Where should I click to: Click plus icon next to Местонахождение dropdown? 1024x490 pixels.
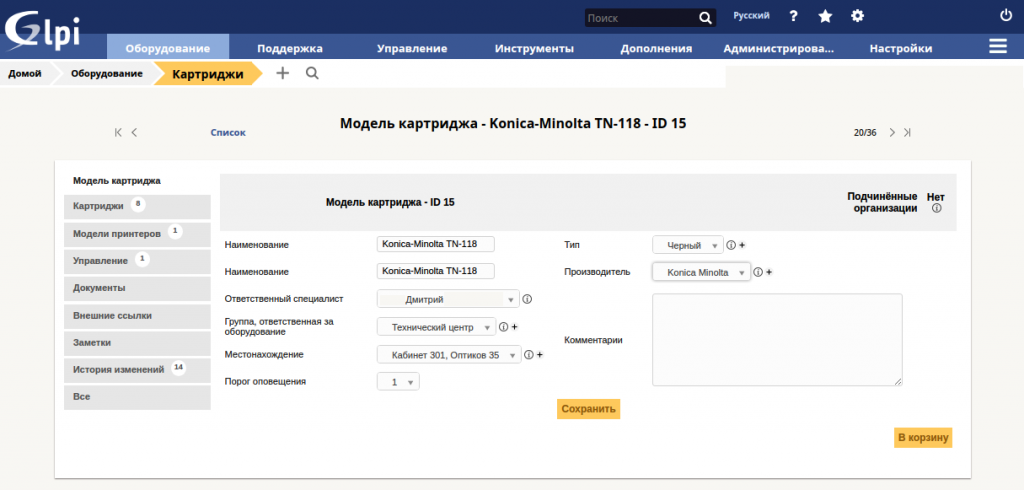tap(539, 355)
